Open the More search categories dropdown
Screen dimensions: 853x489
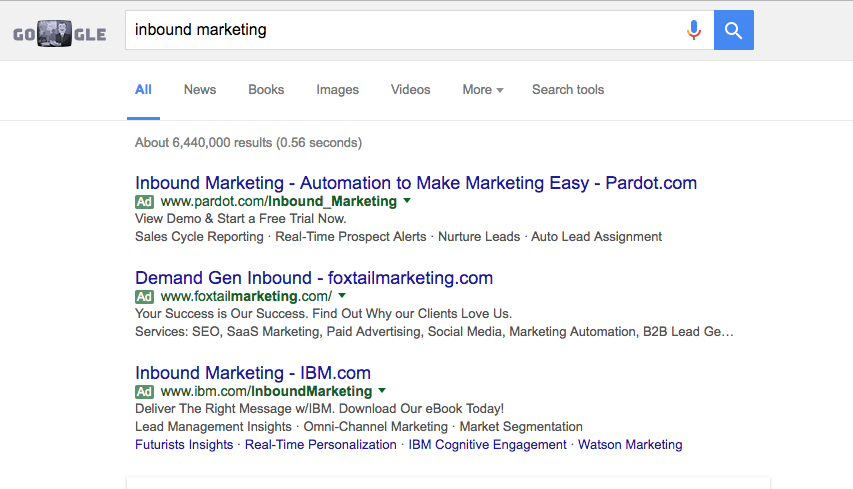pyautogui.click(x=482, y=90)
